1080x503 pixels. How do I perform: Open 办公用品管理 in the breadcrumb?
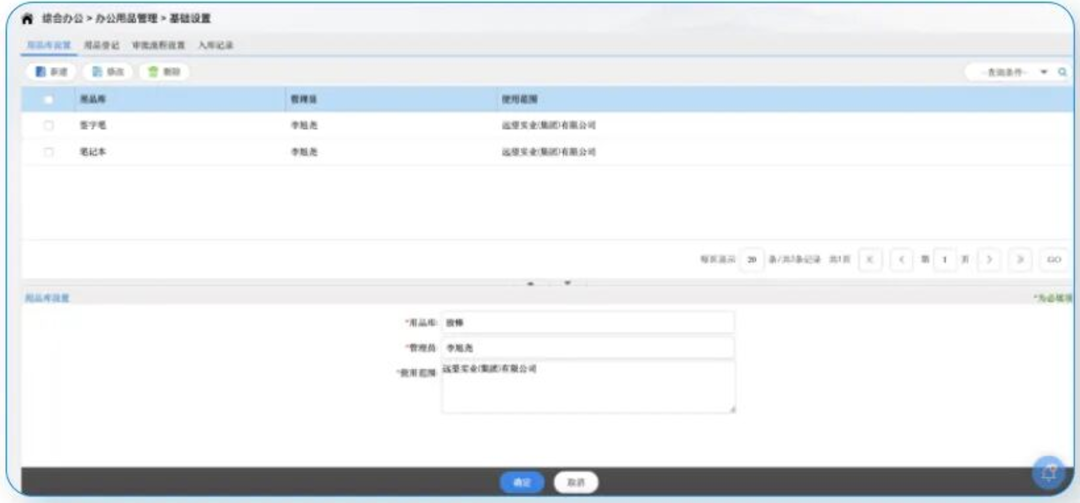(x=125, y=19)
